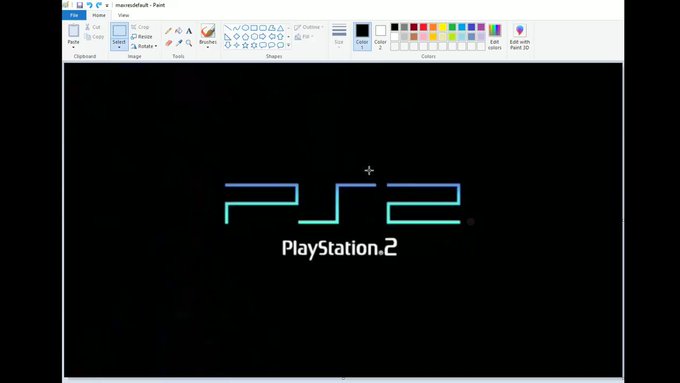Image resolution: width=680 pixels, height=383 pixels.
Task: Click the Copy button
Action: click(x=95, y=37)
